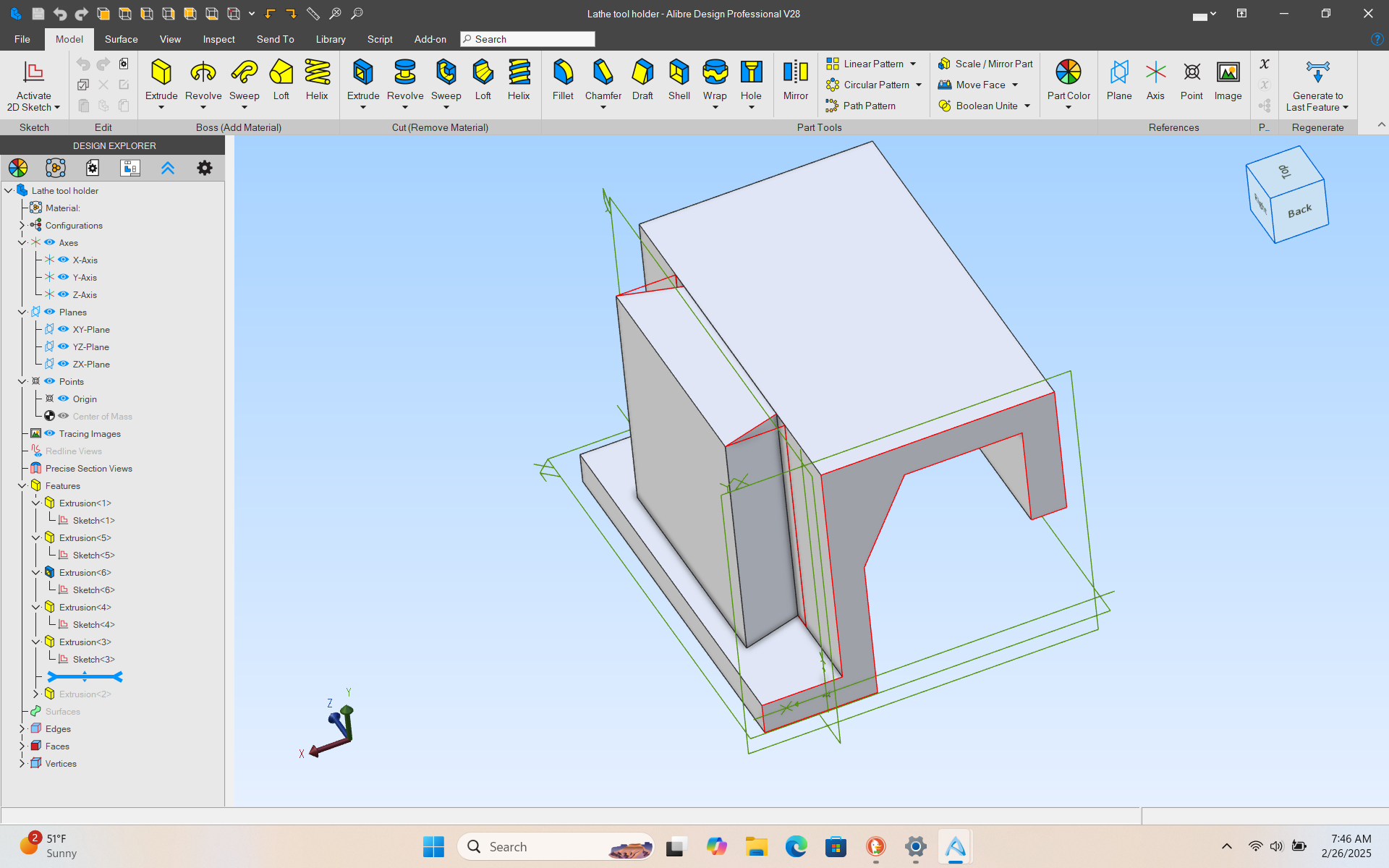Open Part Color dropdown arrow
1389x868 pixels.
[1069, 108]
